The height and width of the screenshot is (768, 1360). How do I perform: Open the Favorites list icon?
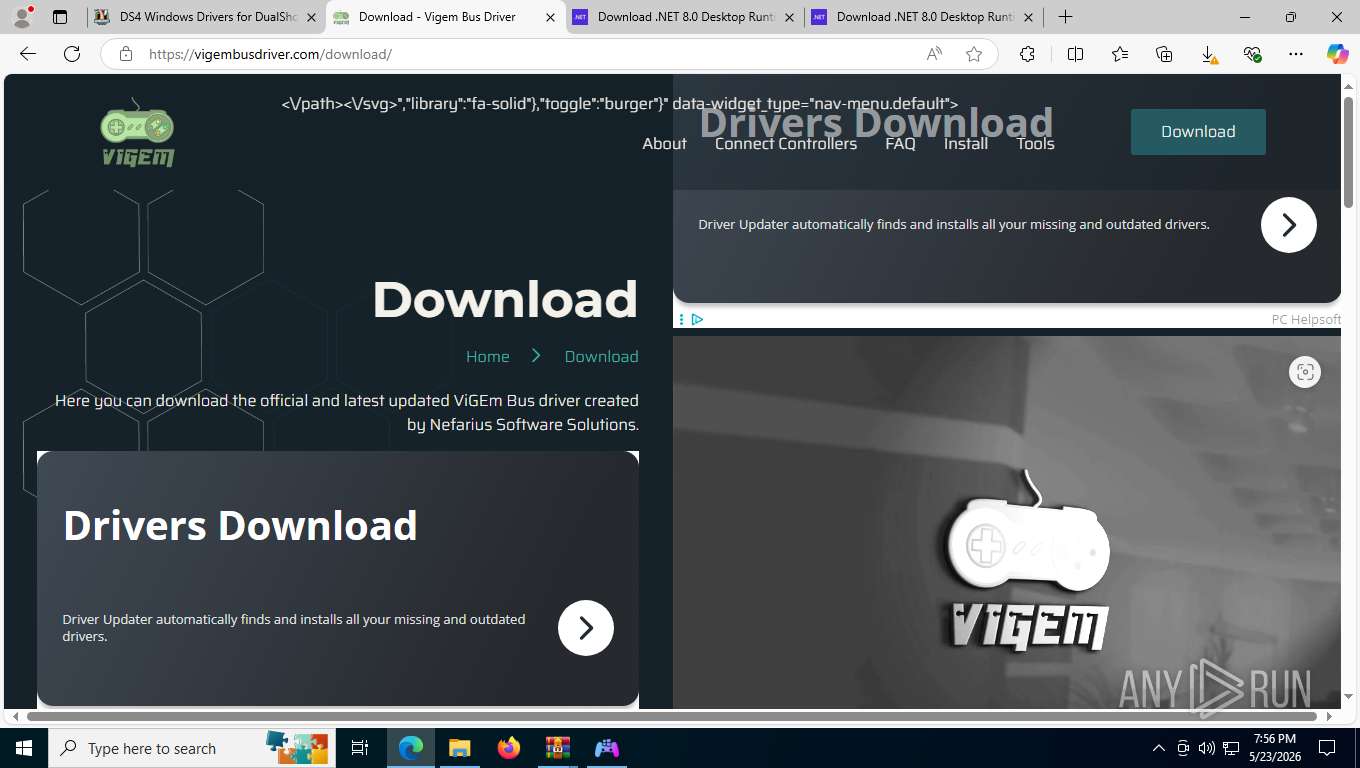point(1120,54)
